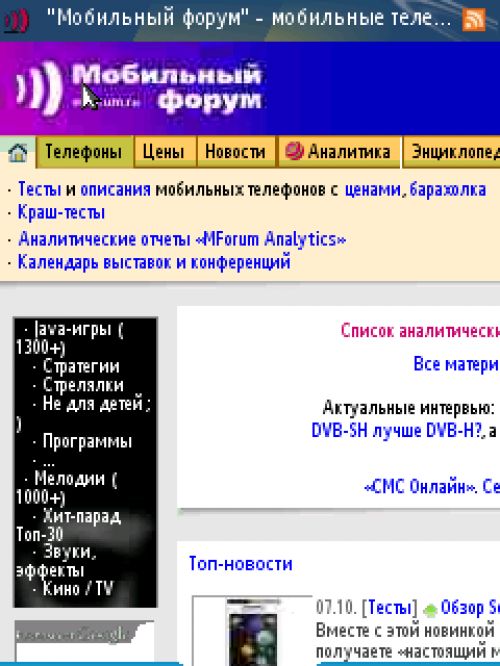Viewport: 500px width, 666px height.
Task: Click the site favicon in the title bar
Action: [17, 20]
